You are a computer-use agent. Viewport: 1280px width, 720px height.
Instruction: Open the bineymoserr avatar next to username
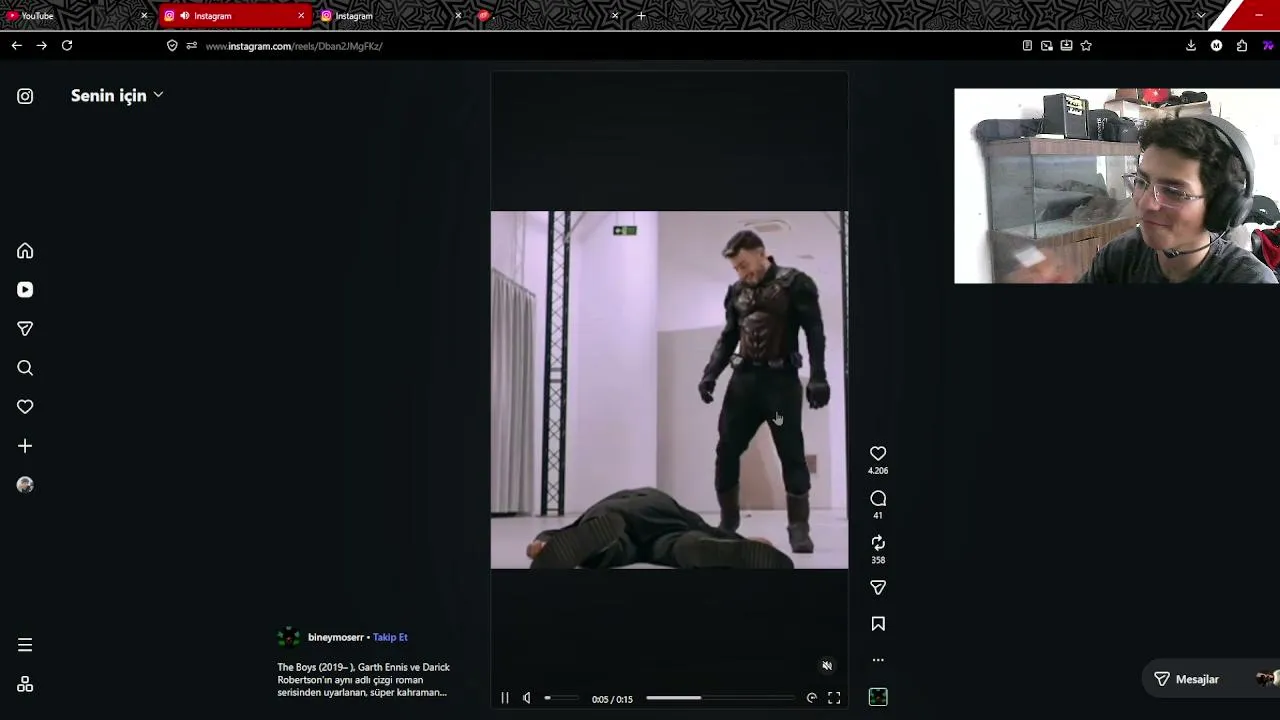click(x=288, y=637)
